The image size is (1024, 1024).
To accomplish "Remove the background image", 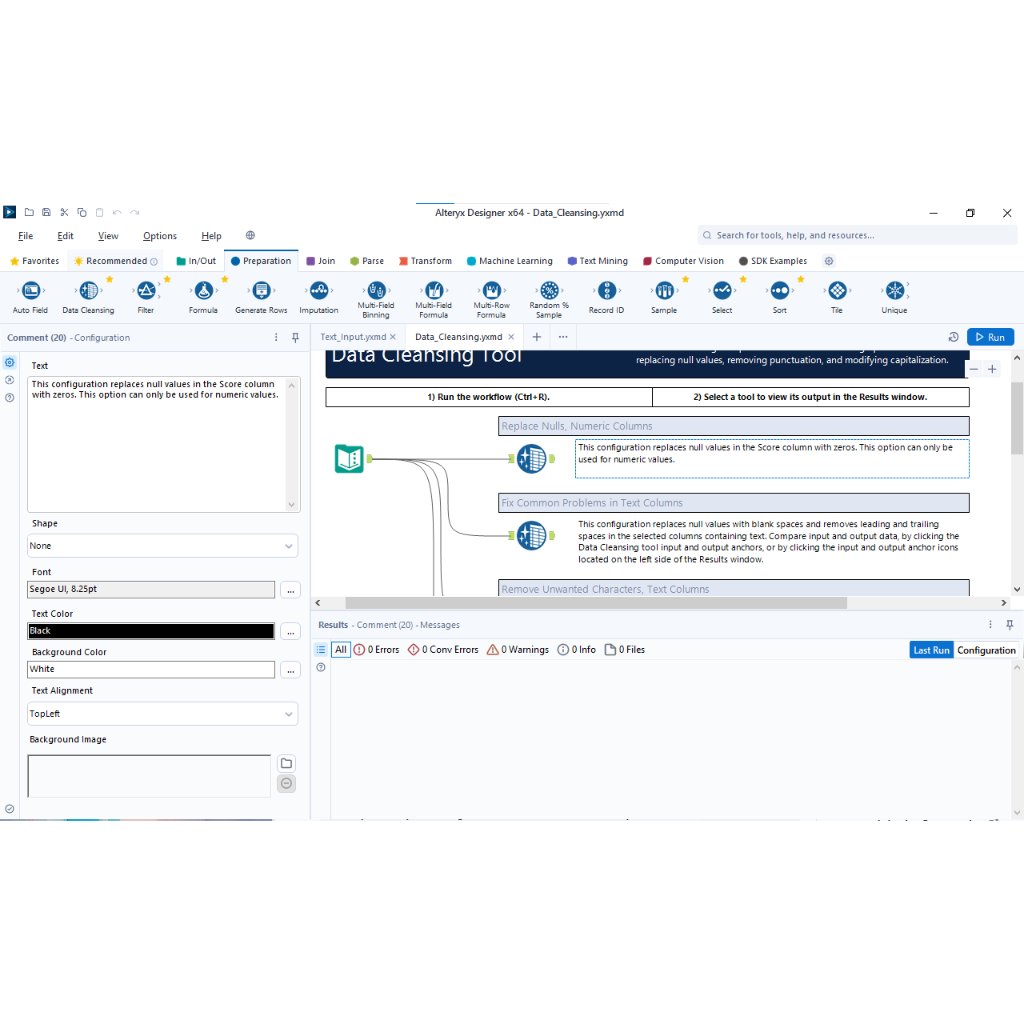I will (286, 784).
